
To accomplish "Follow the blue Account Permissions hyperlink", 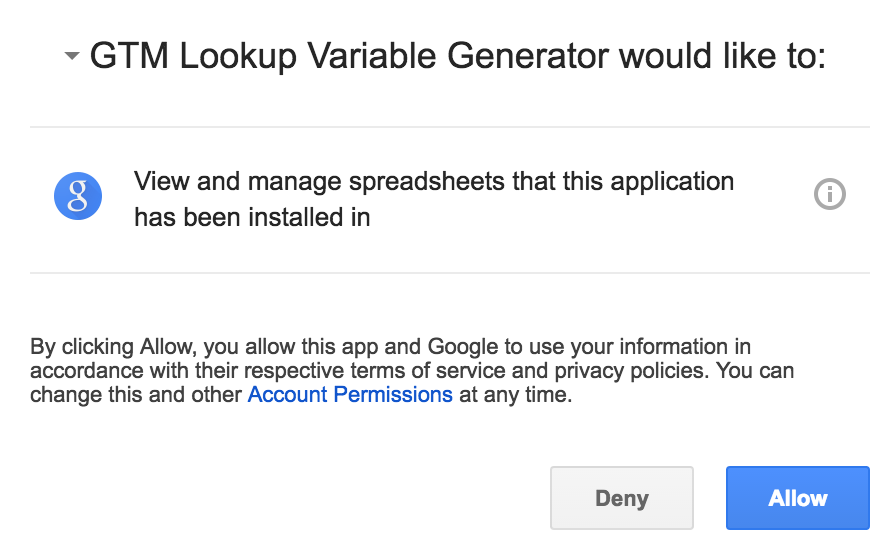I will (x=350, y=394).
